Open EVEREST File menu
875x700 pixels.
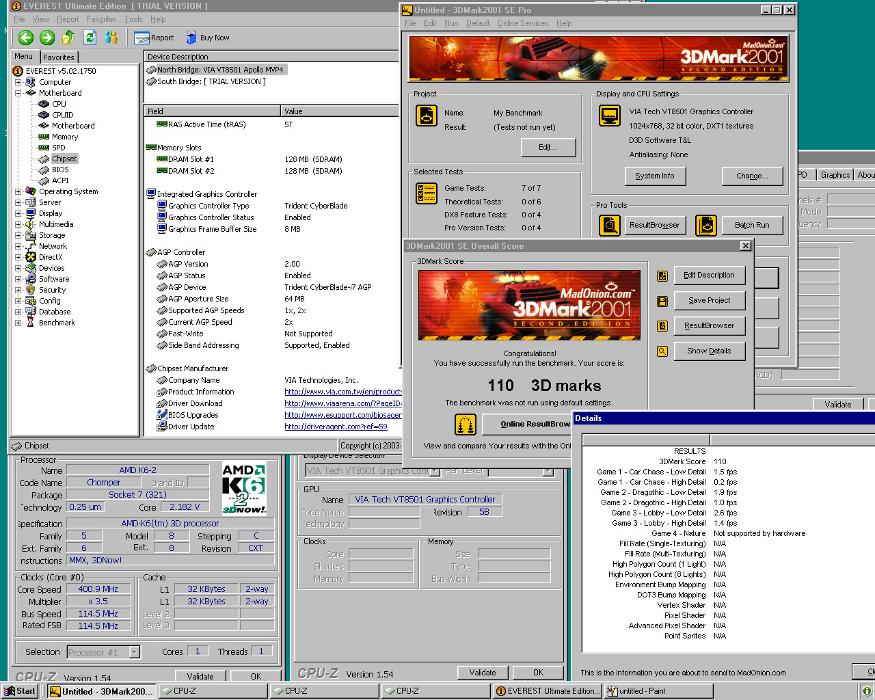(19, 19)
